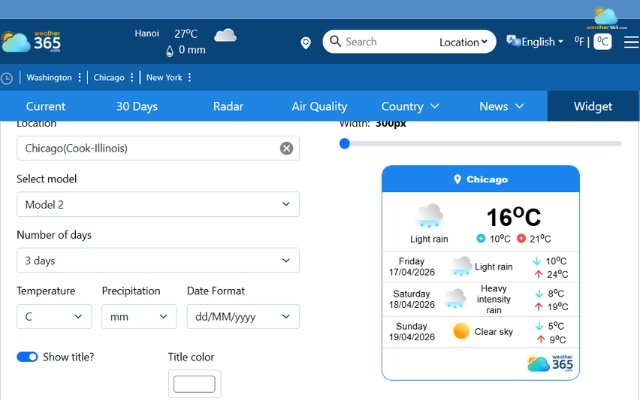
Task: Click the location pin icon beside search
Action: (305, 42)
